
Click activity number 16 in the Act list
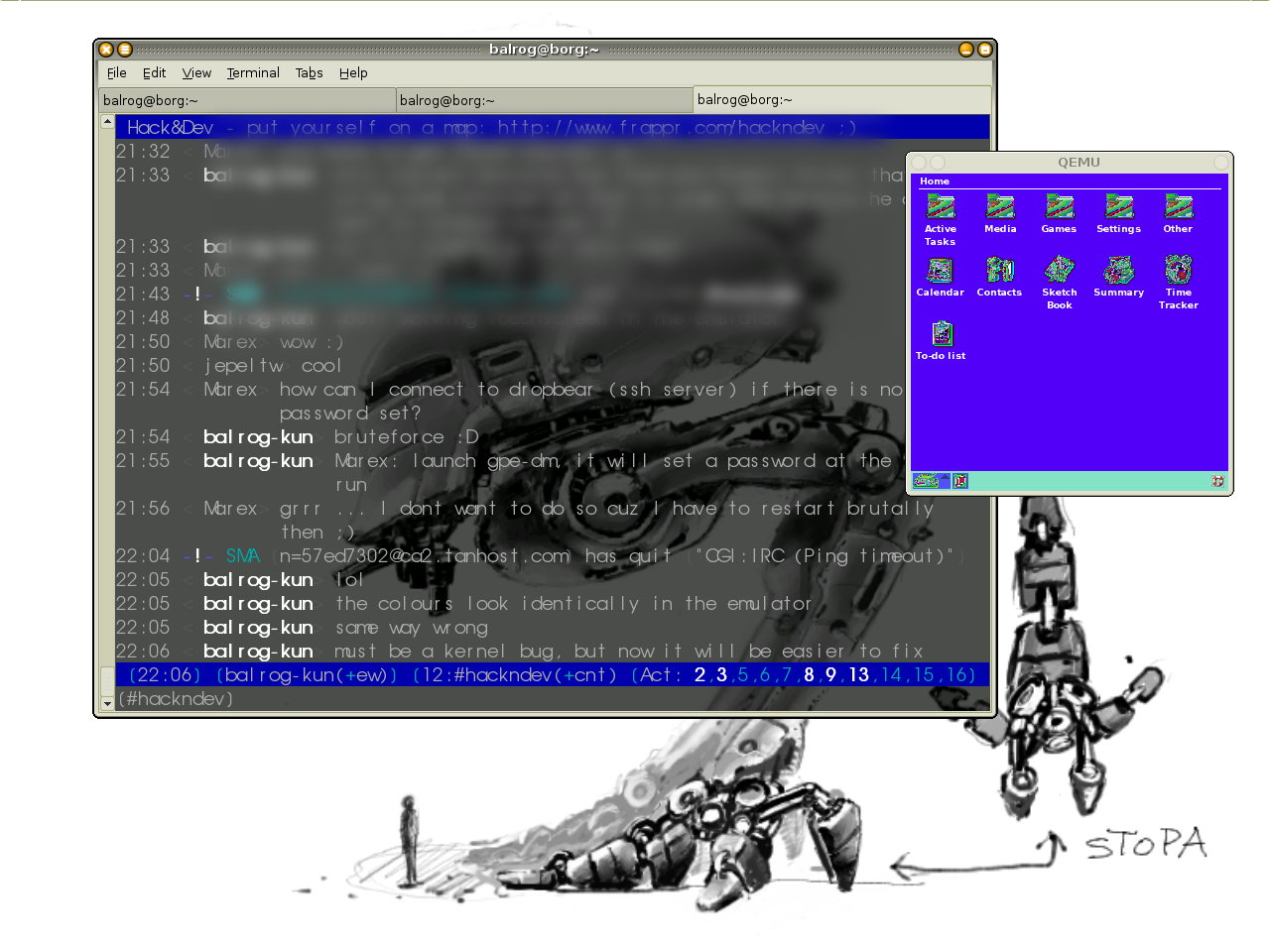click(x=957, y=674)
